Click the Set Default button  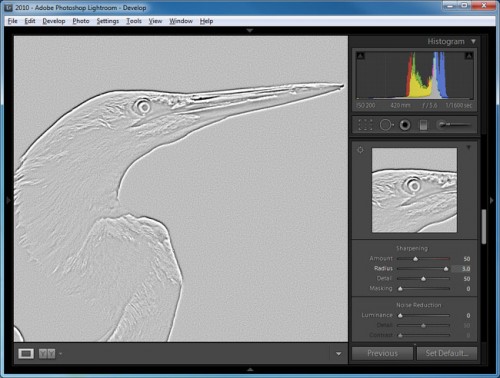[447, 353]
